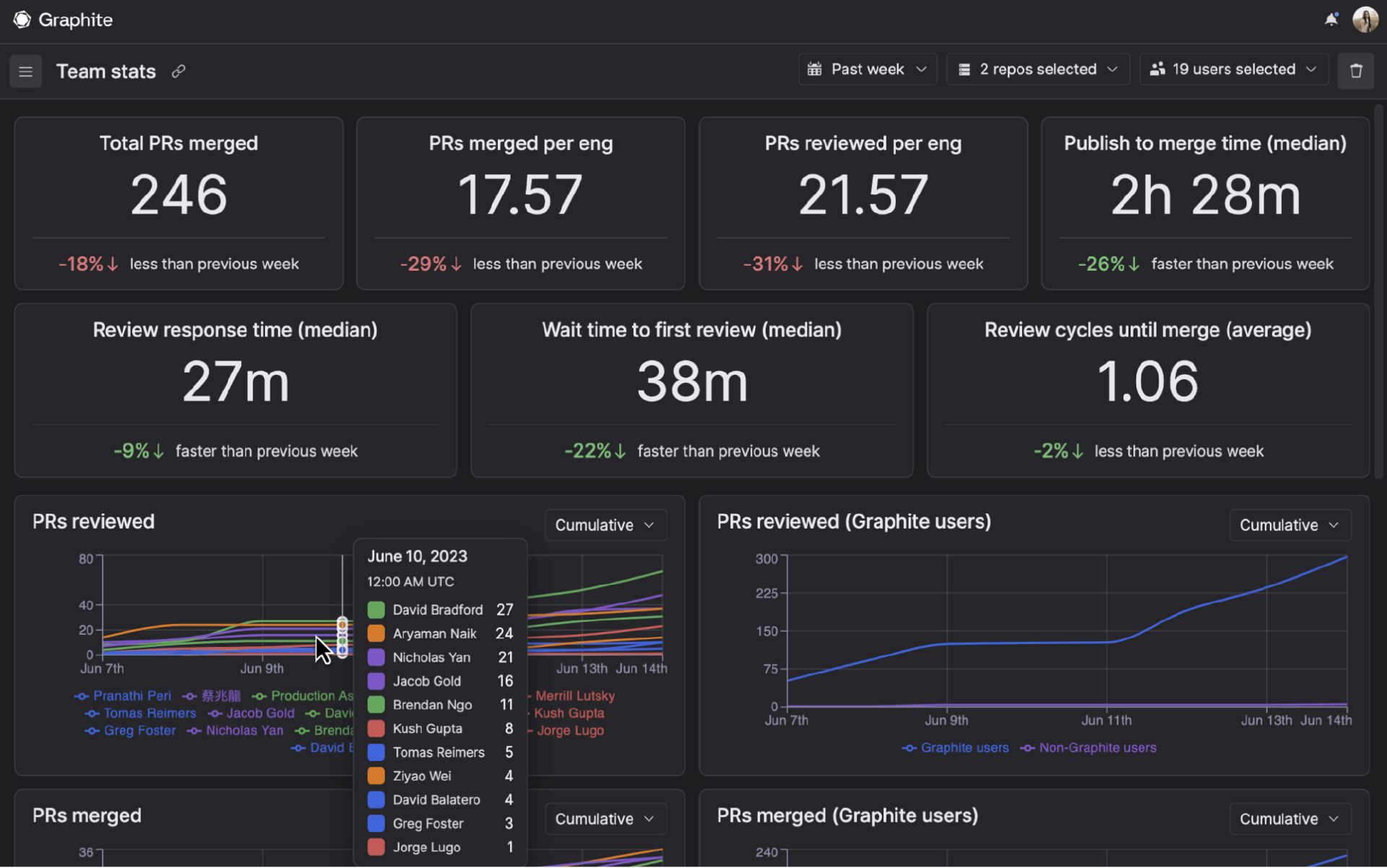Click the Graphite logo icon
Viewport: 1387px width, 868px height.
tap(20, 18)
